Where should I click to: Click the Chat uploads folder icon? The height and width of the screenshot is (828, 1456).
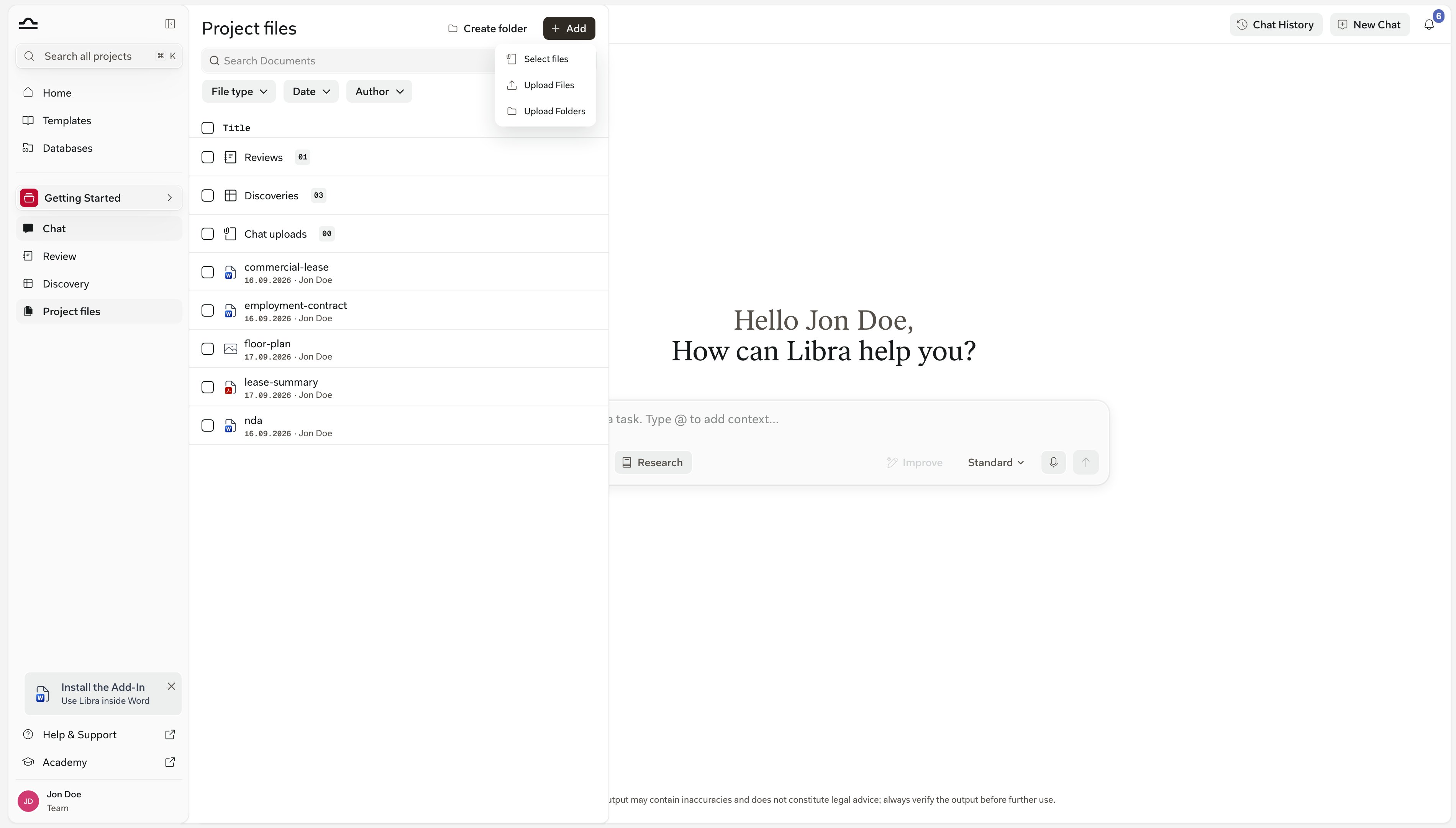[x=230, y=234]
